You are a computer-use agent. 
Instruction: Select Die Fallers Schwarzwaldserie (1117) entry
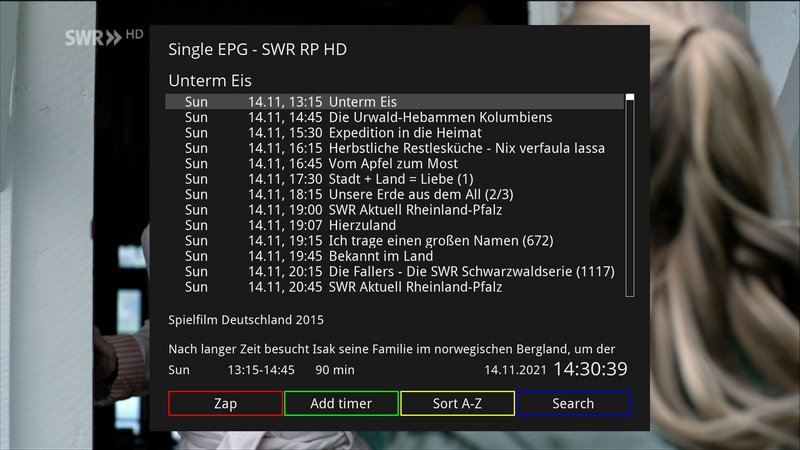pos(394,271)
